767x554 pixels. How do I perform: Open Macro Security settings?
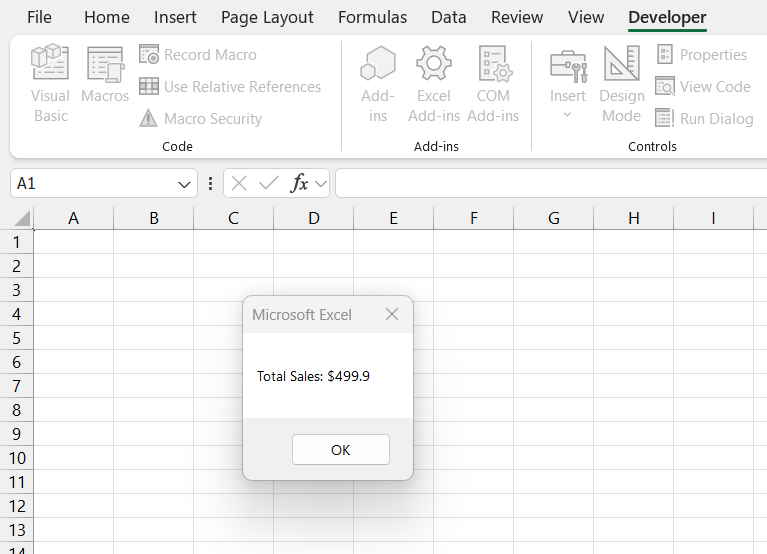201,118
